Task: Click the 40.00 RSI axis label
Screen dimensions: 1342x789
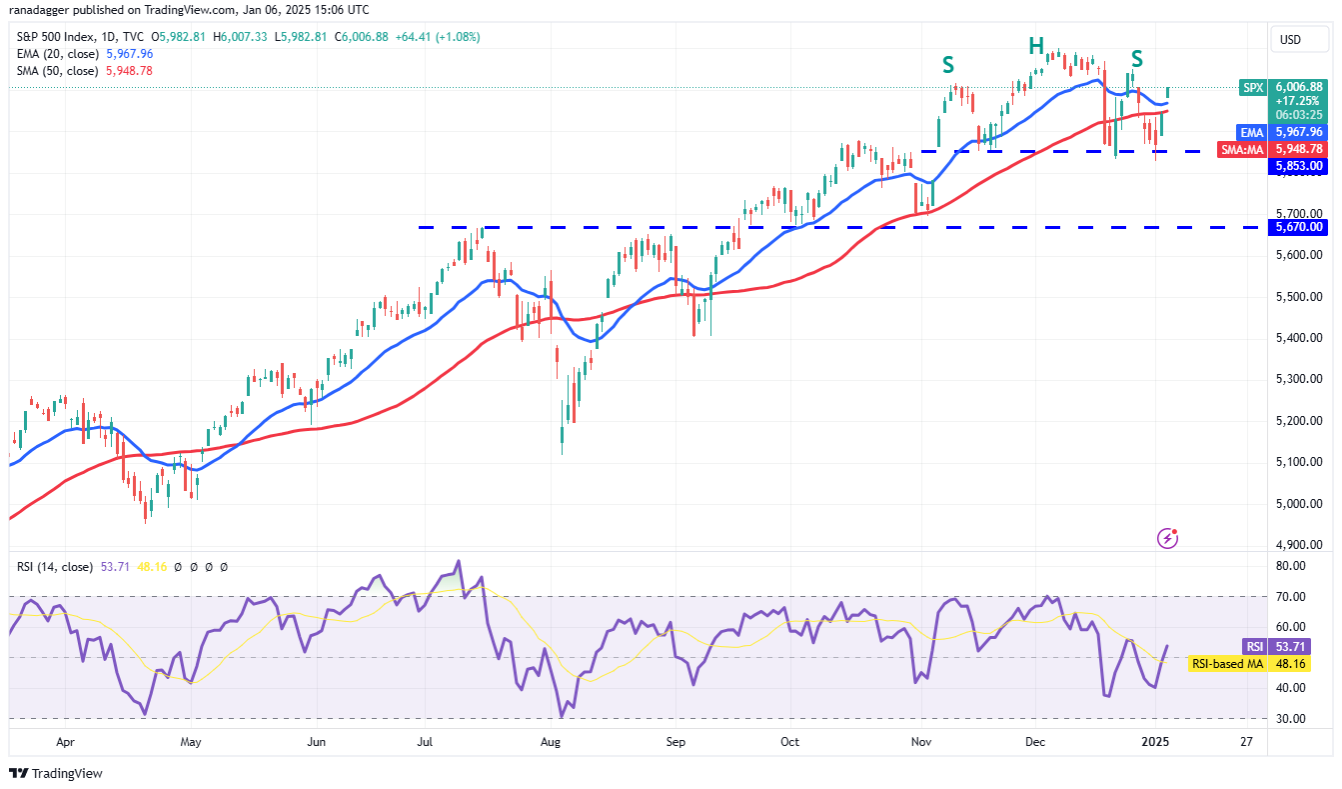Action: click(1290, 688)
